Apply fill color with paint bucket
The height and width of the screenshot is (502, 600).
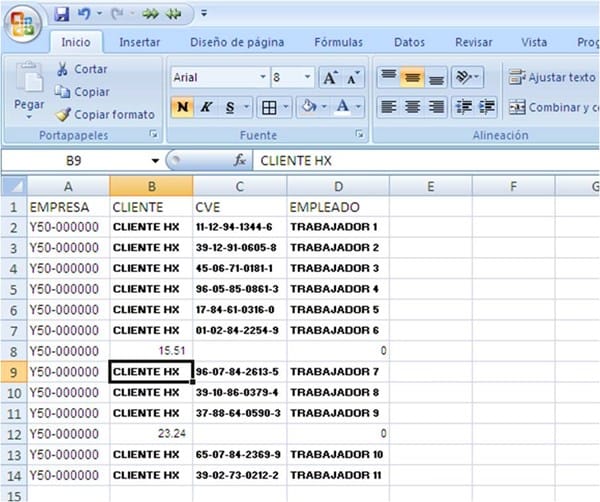pos(308,107)
